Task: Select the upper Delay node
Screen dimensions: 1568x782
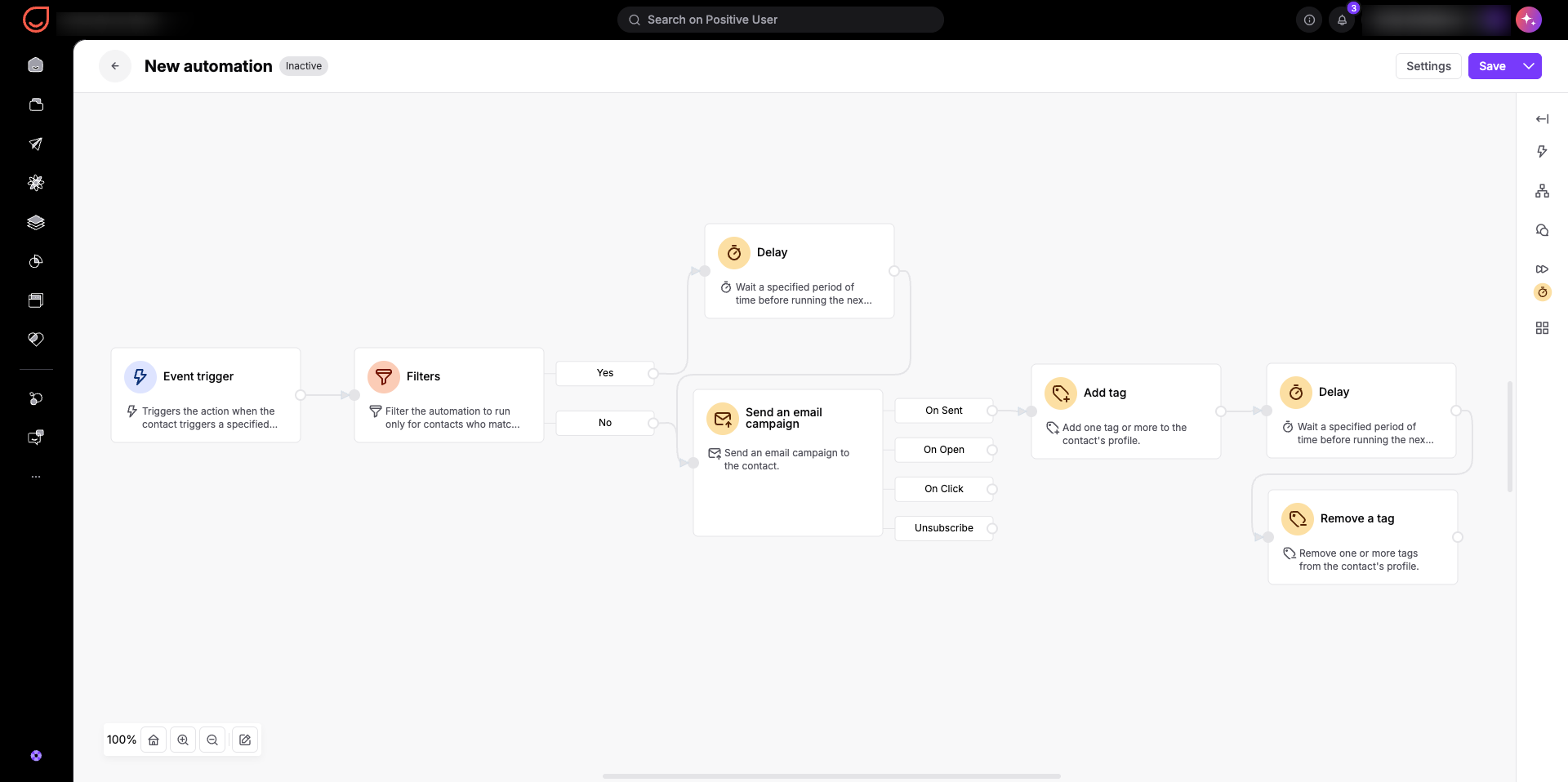Action: (x=800, y=271)
